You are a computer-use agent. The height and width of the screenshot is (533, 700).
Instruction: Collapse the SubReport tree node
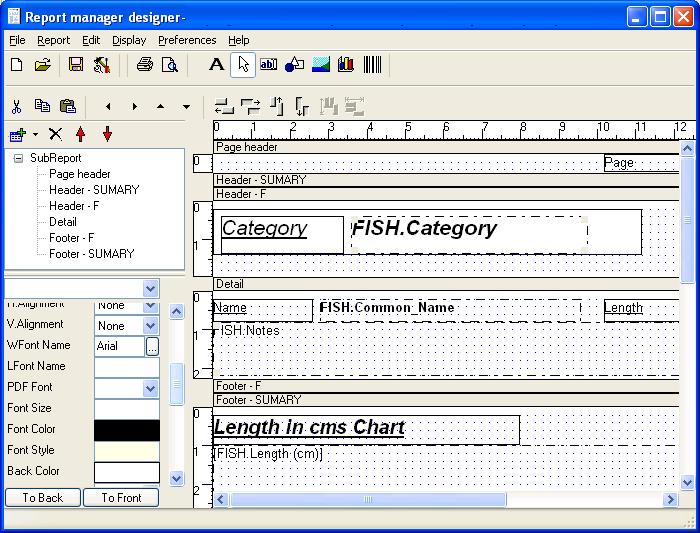pos(18,158)
